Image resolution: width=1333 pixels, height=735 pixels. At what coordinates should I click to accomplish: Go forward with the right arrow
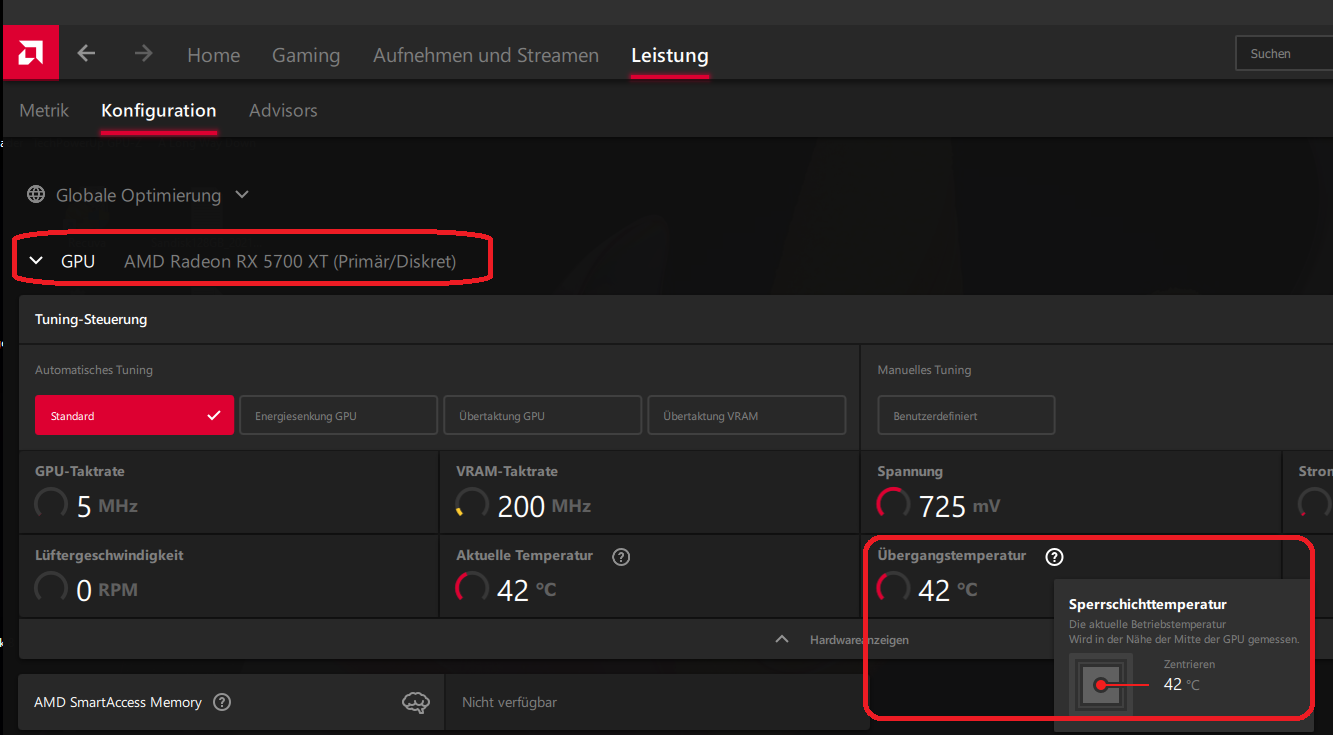(x=144, y=53)
